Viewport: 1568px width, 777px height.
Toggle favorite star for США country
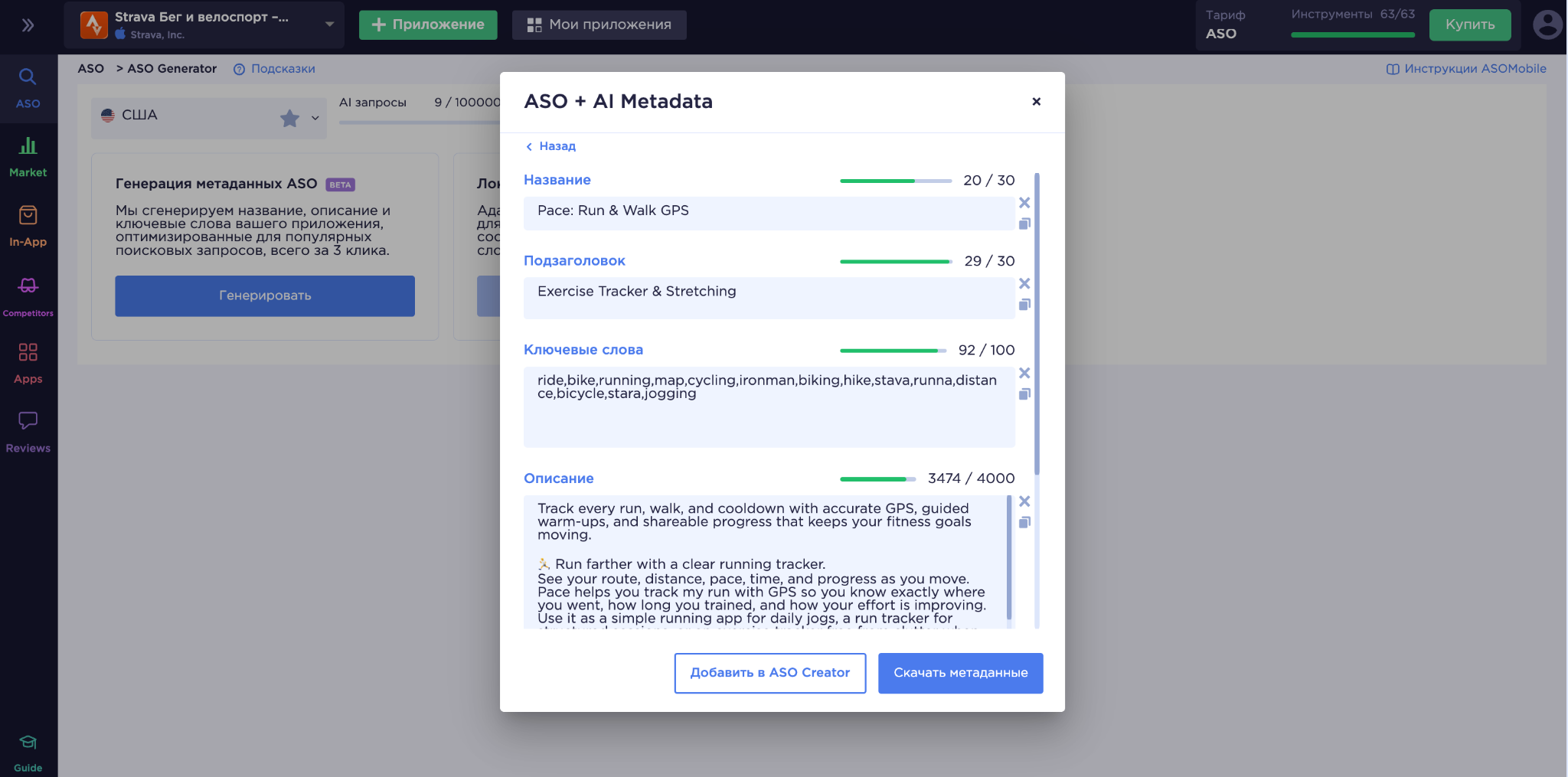pyautogui.click(x=289, y=118)
